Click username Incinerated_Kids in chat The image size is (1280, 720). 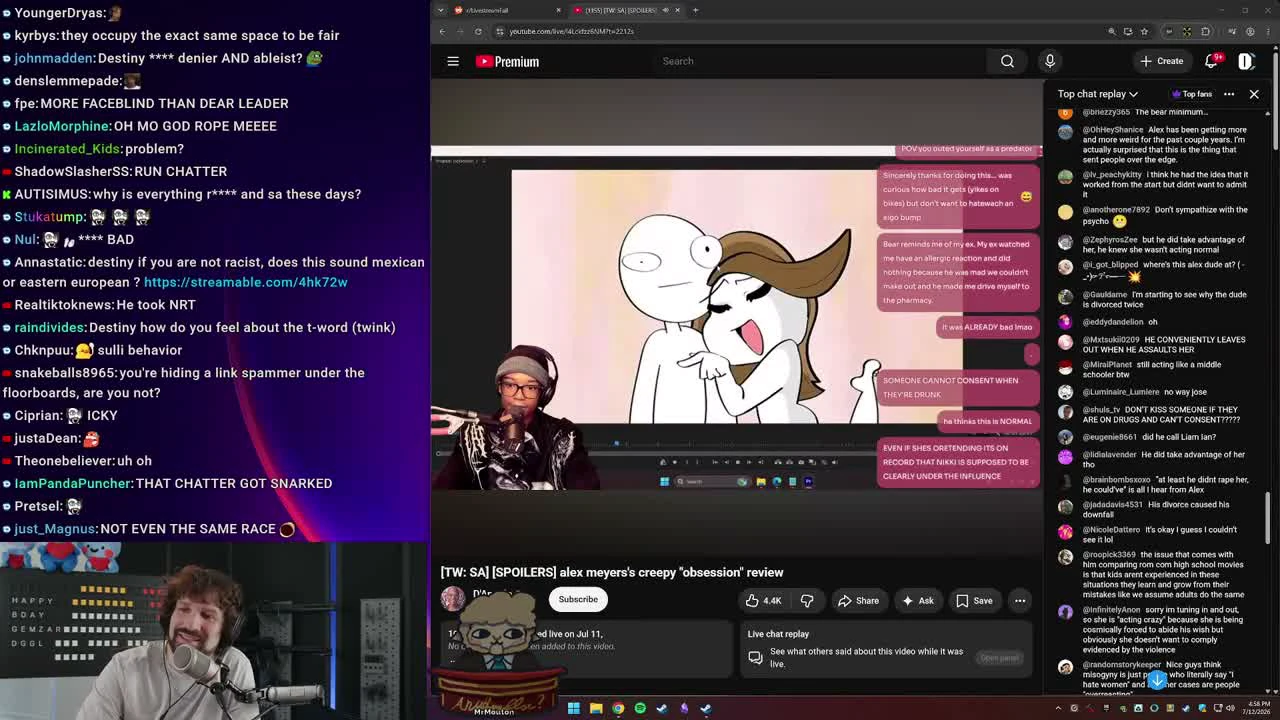pos(67,149)
